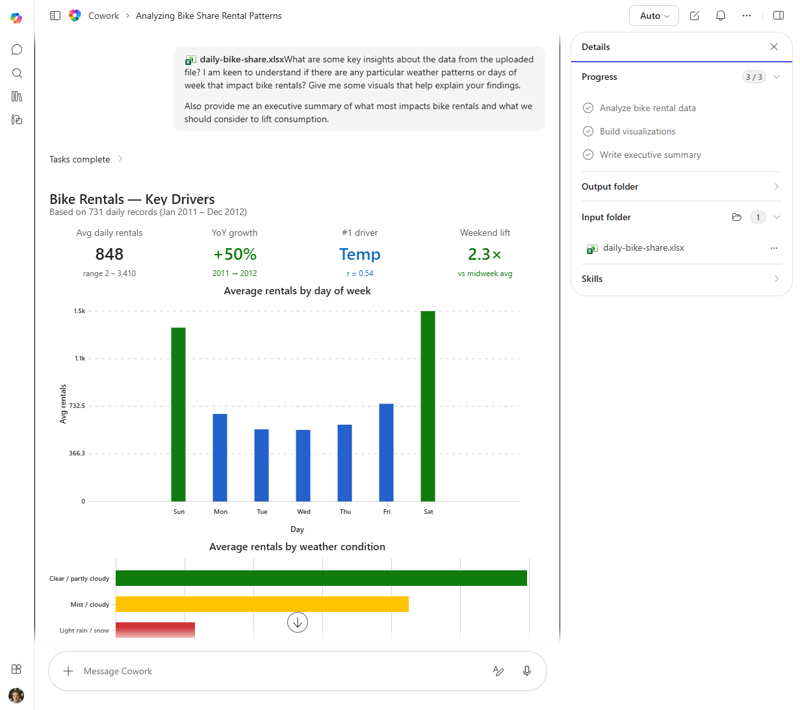Open the more options ellipsis menu
This screenshot has width=800, height=710.
click(x=747, y=15)
